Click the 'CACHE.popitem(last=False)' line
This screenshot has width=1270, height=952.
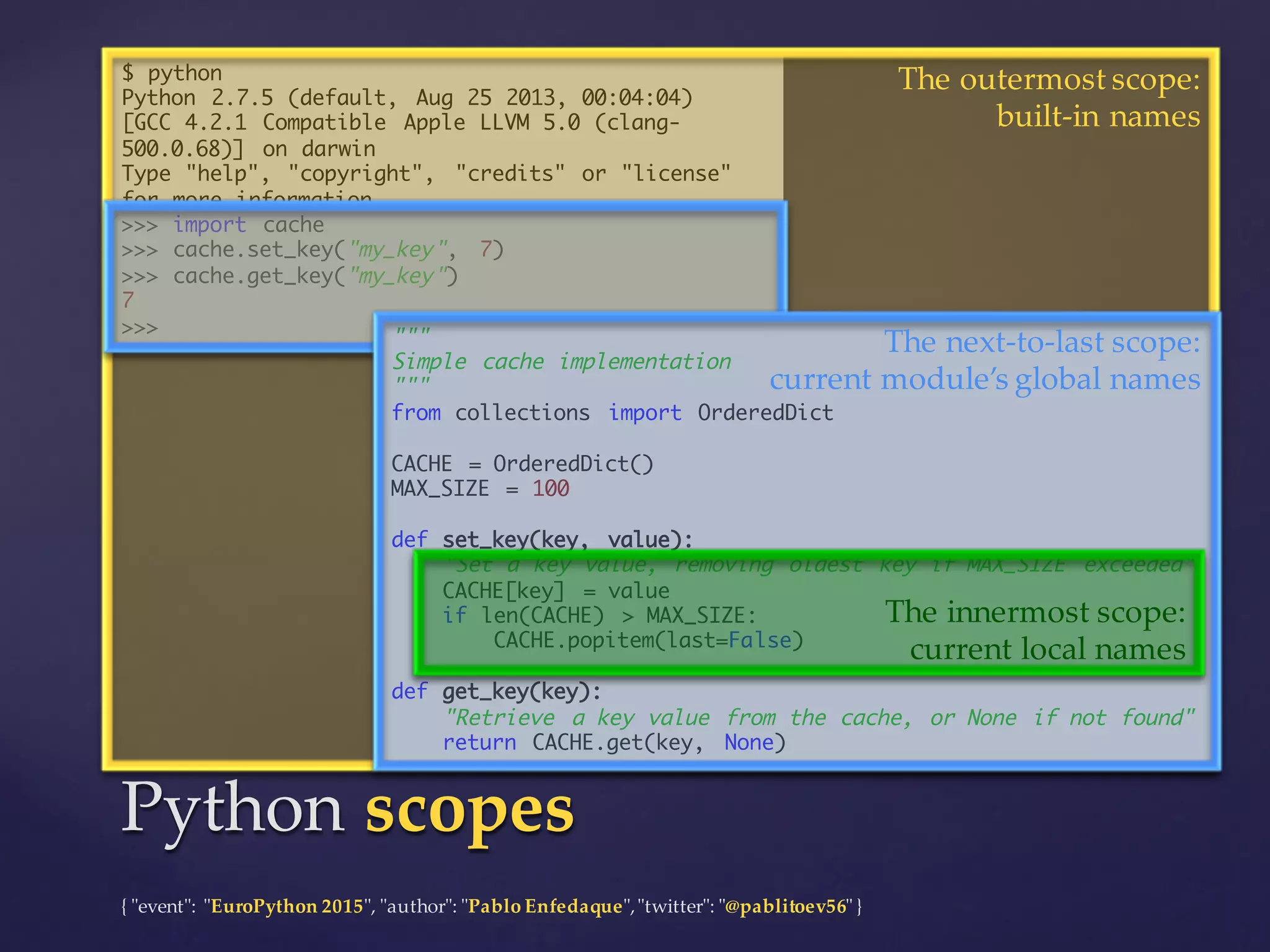point(648,640)
